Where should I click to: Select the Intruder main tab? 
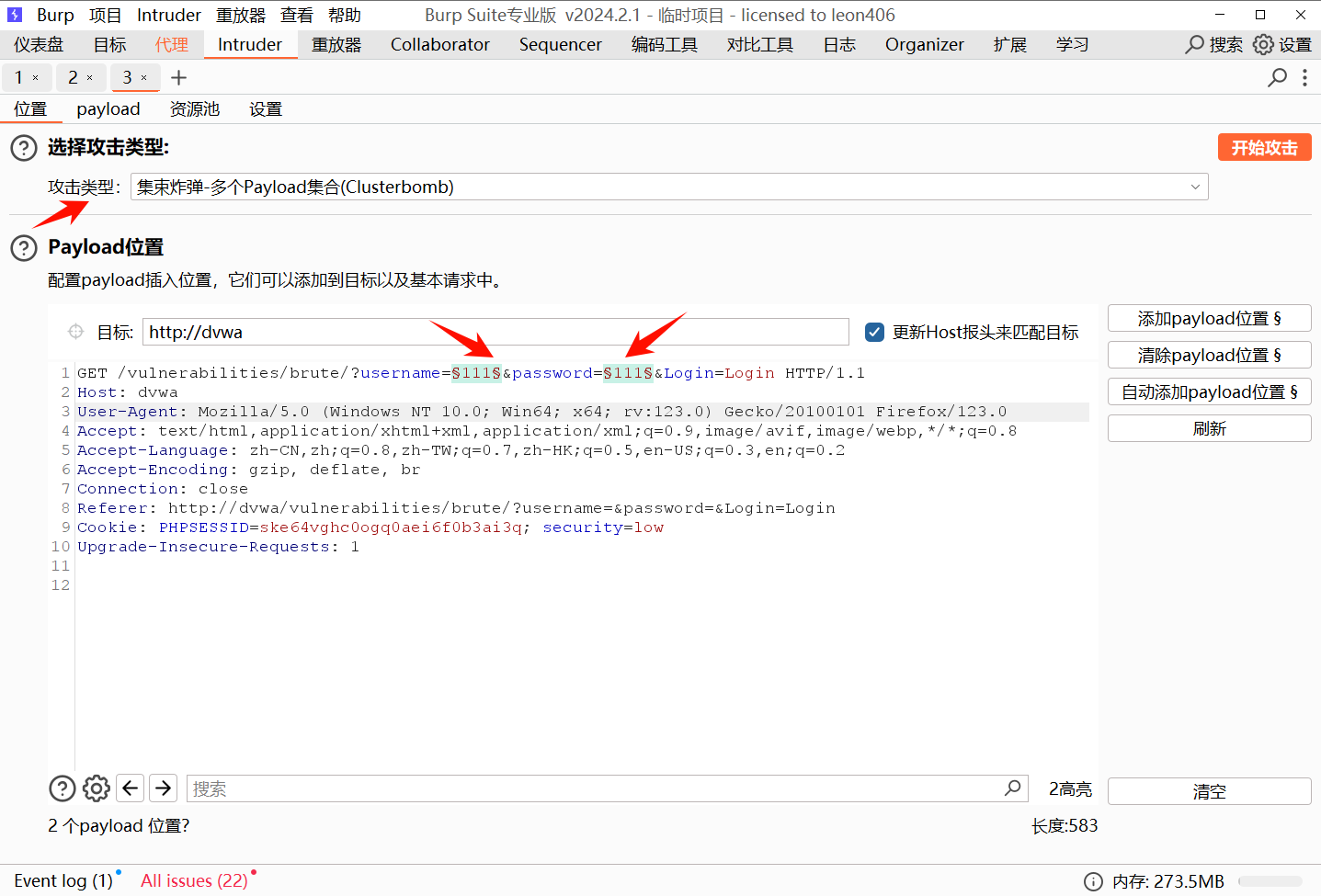coord(250,44)
